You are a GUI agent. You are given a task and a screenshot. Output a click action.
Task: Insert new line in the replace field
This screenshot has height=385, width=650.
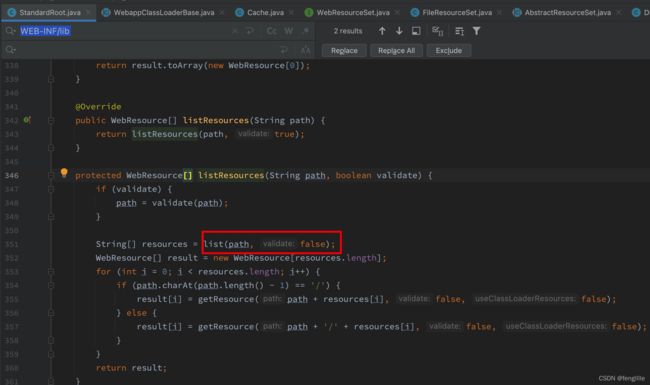[x=284, y=50]
